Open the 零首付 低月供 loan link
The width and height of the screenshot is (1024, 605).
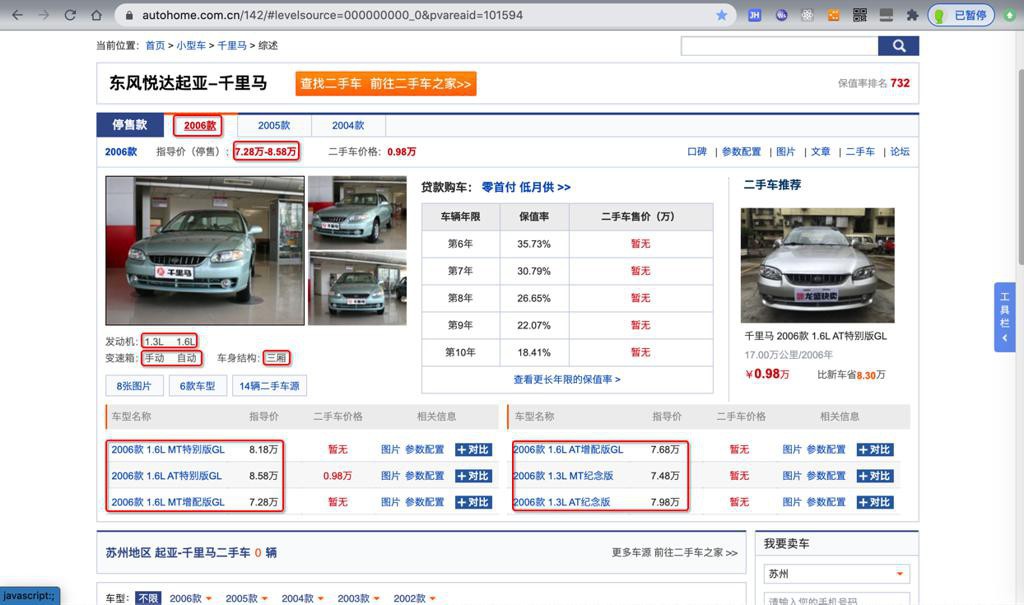coord(526,188)
